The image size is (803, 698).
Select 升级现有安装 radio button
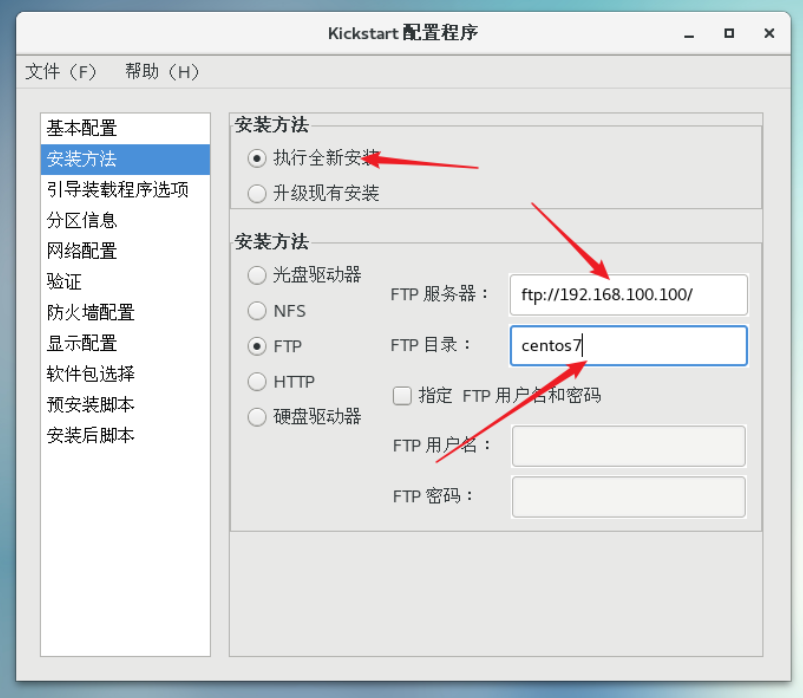(x=257, y=194)
